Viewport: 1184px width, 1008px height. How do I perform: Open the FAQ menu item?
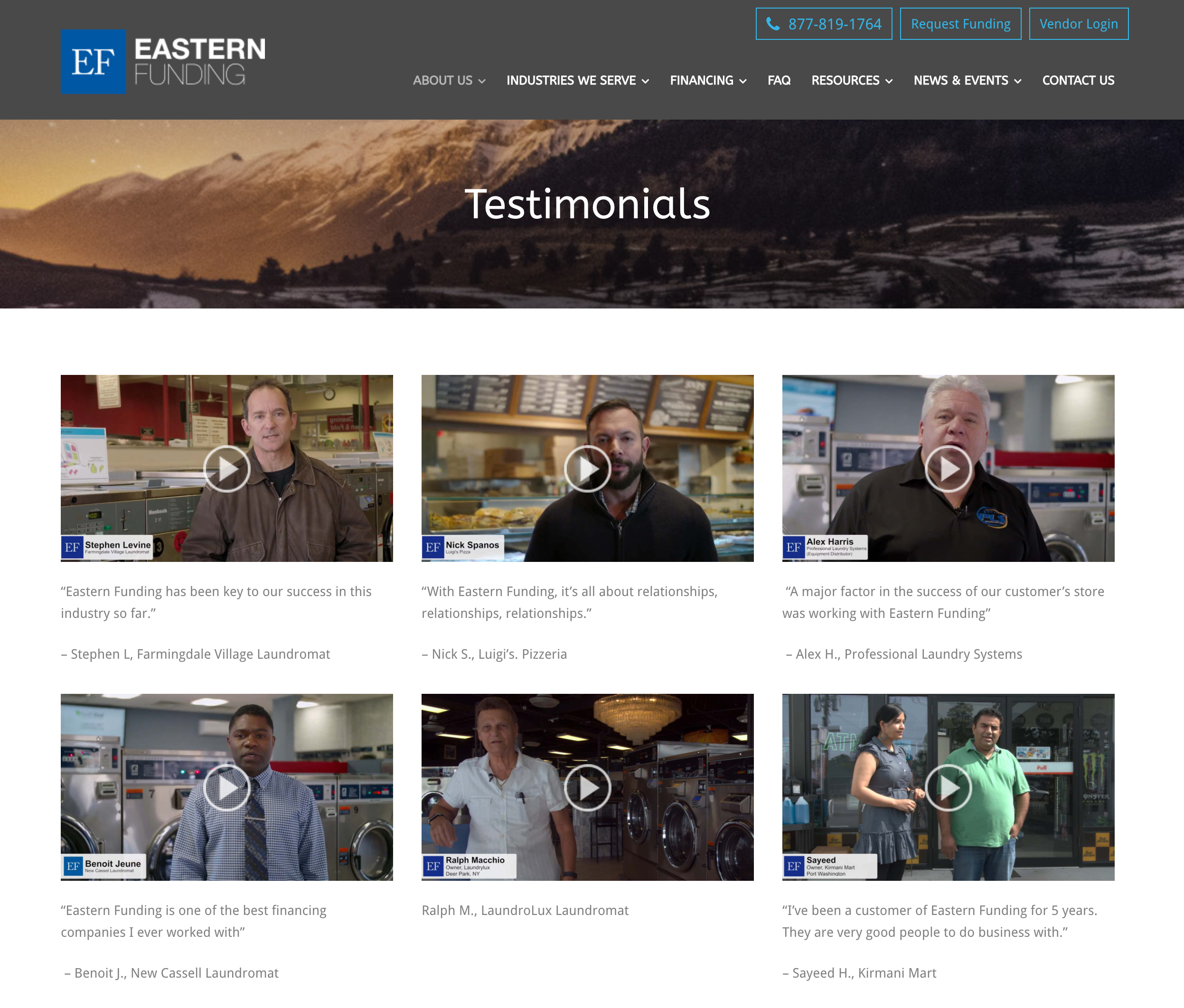tap(779, 81)
